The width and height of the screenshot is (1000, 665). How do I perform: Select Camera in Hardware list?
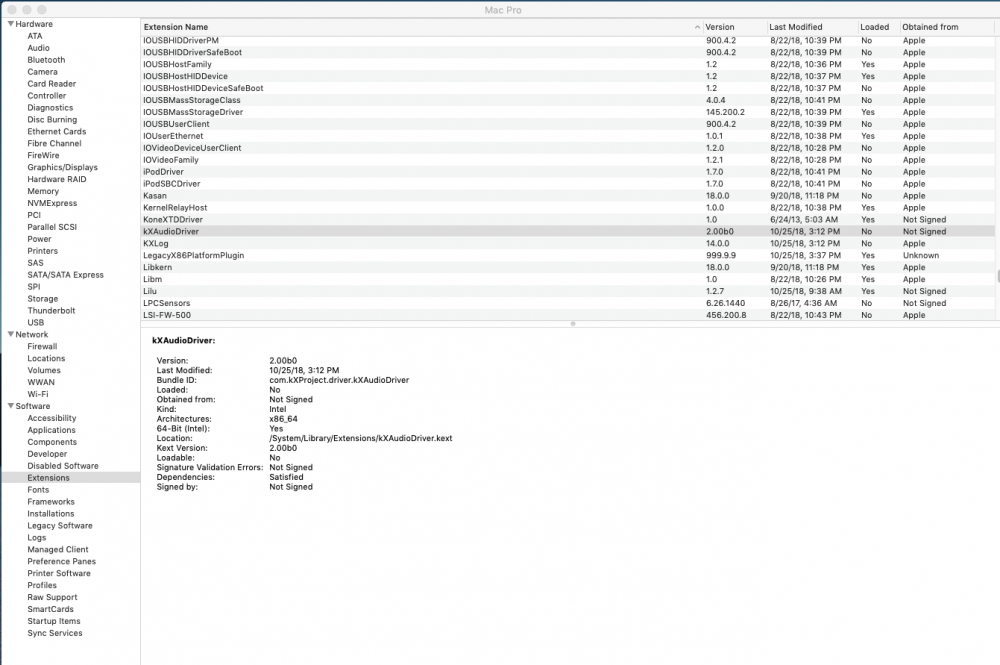(42, 71)
